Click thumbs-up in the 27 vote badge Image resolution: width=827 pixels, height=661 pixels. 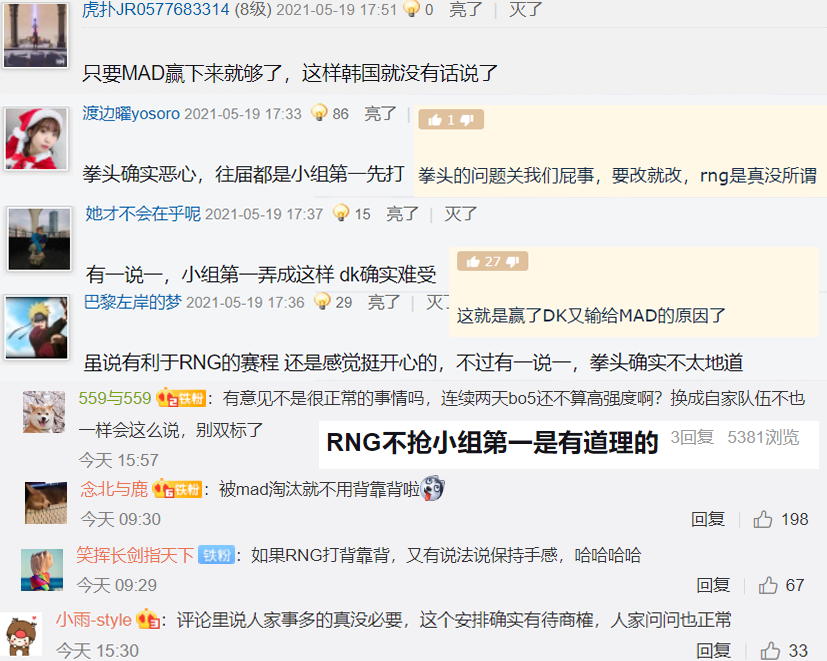[473, 261]
